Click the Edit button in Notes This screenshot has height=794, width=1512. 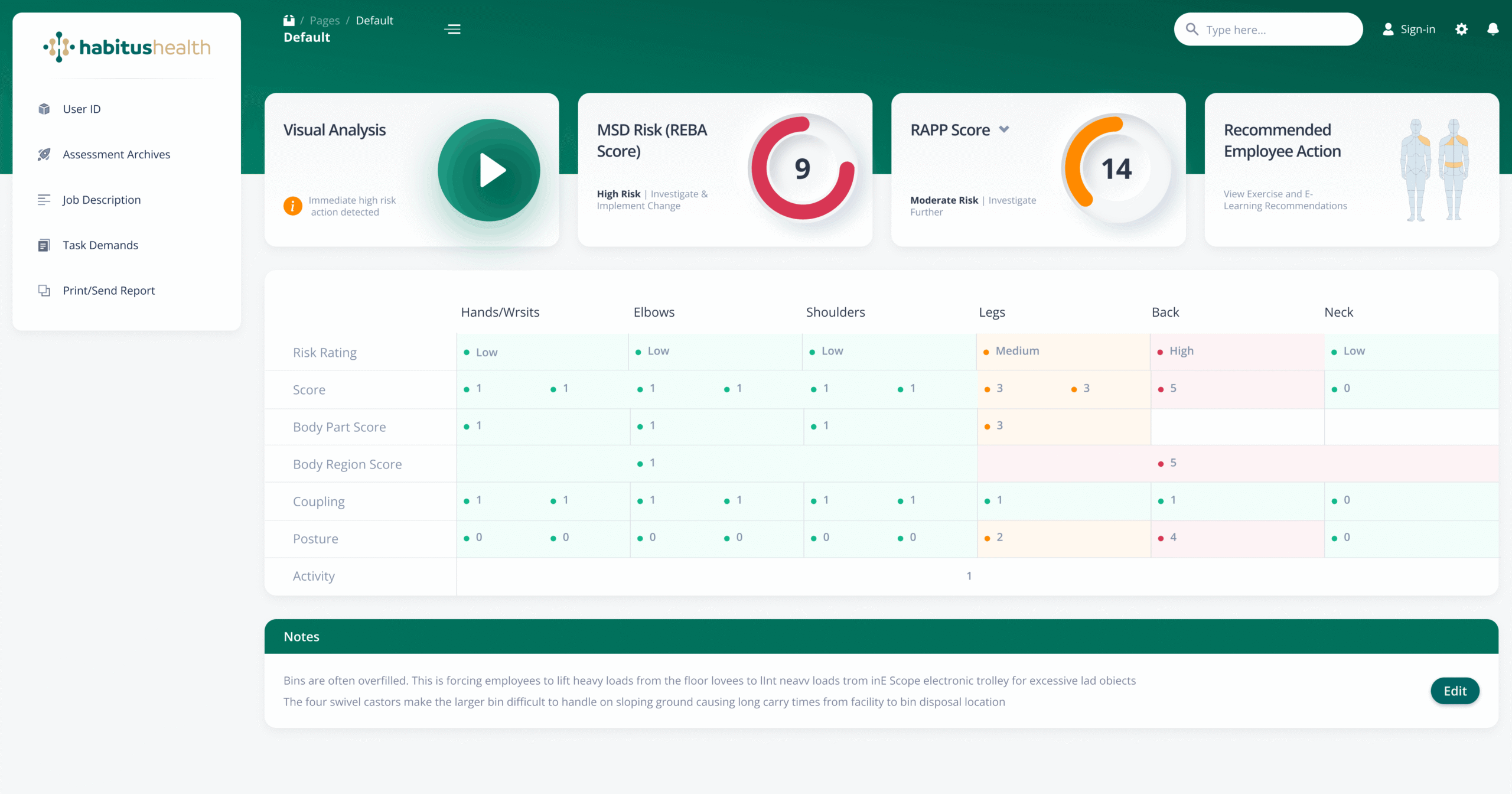point(1455,691)
